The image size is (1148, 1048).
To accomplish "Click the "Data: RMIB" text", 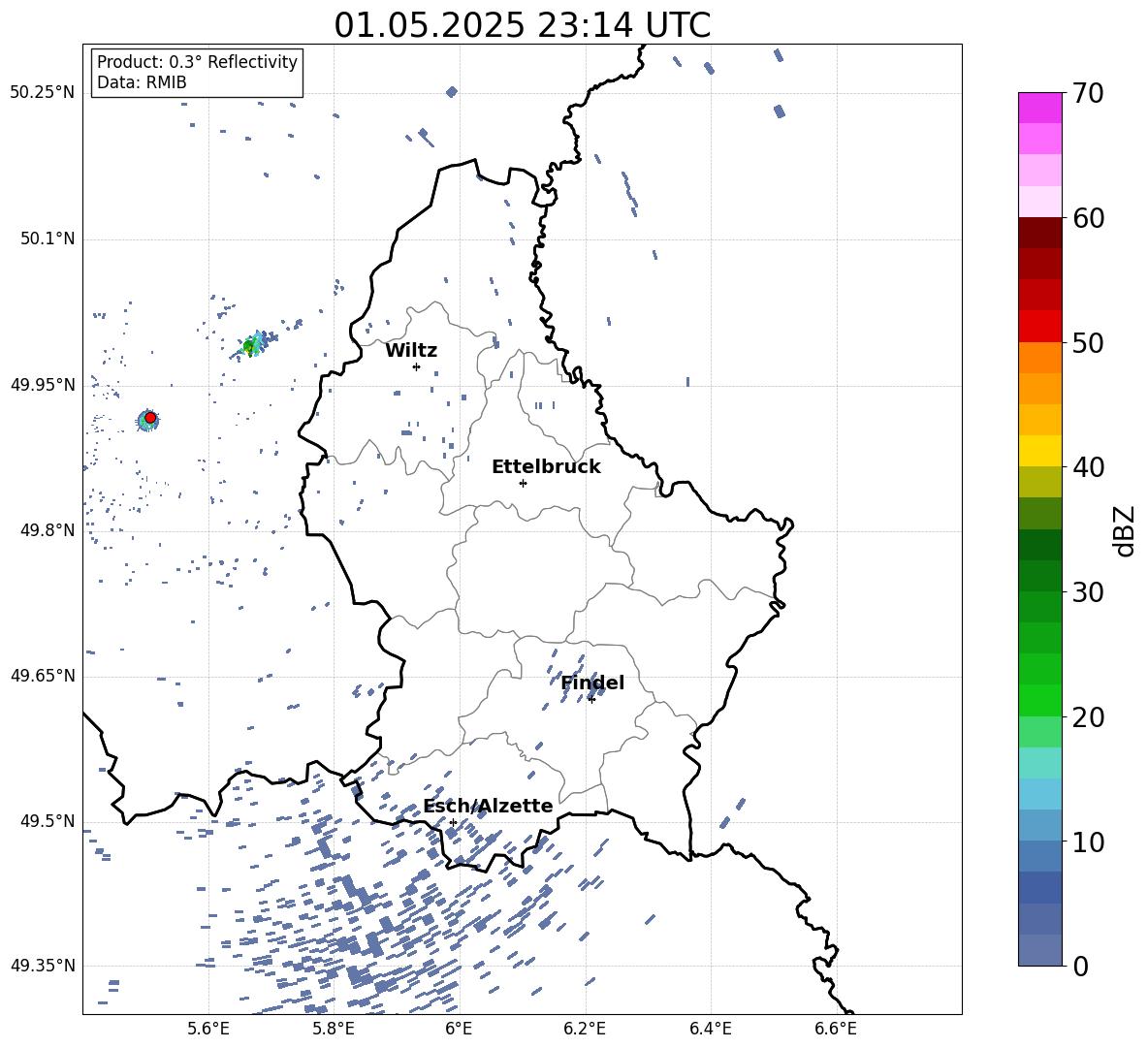I will tap(142, 82).
